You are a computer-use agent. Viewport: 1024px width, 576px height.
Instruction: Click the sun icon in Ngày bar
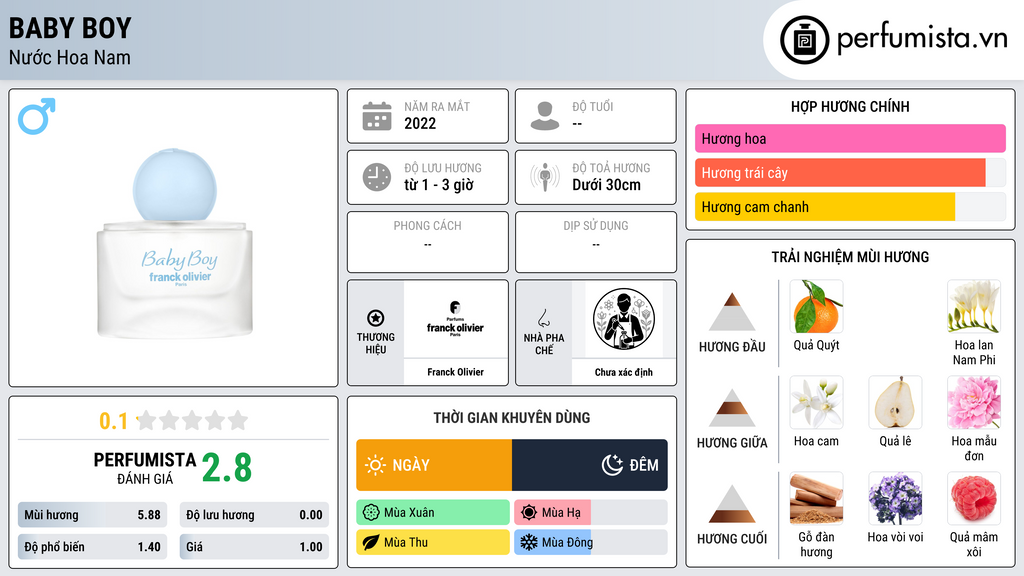pos(376,465)
